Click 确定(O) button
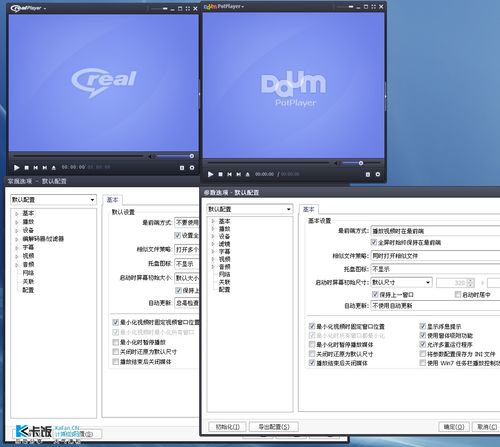Screen dimensions: 500x447 tap(454, 427)
